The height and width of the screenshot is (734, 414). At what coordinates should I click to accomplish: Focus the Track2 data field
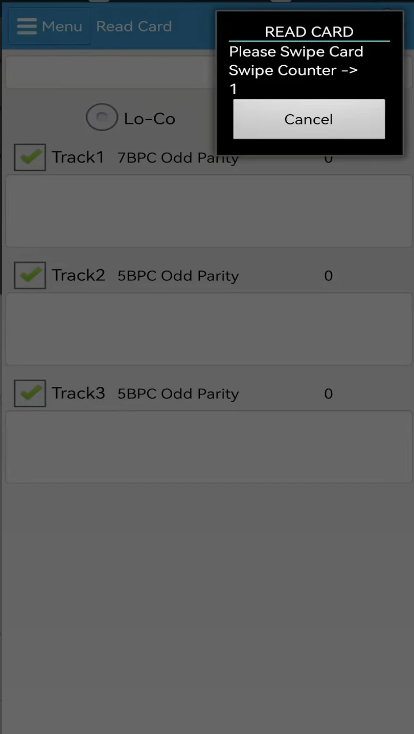[x=209, y=329]
